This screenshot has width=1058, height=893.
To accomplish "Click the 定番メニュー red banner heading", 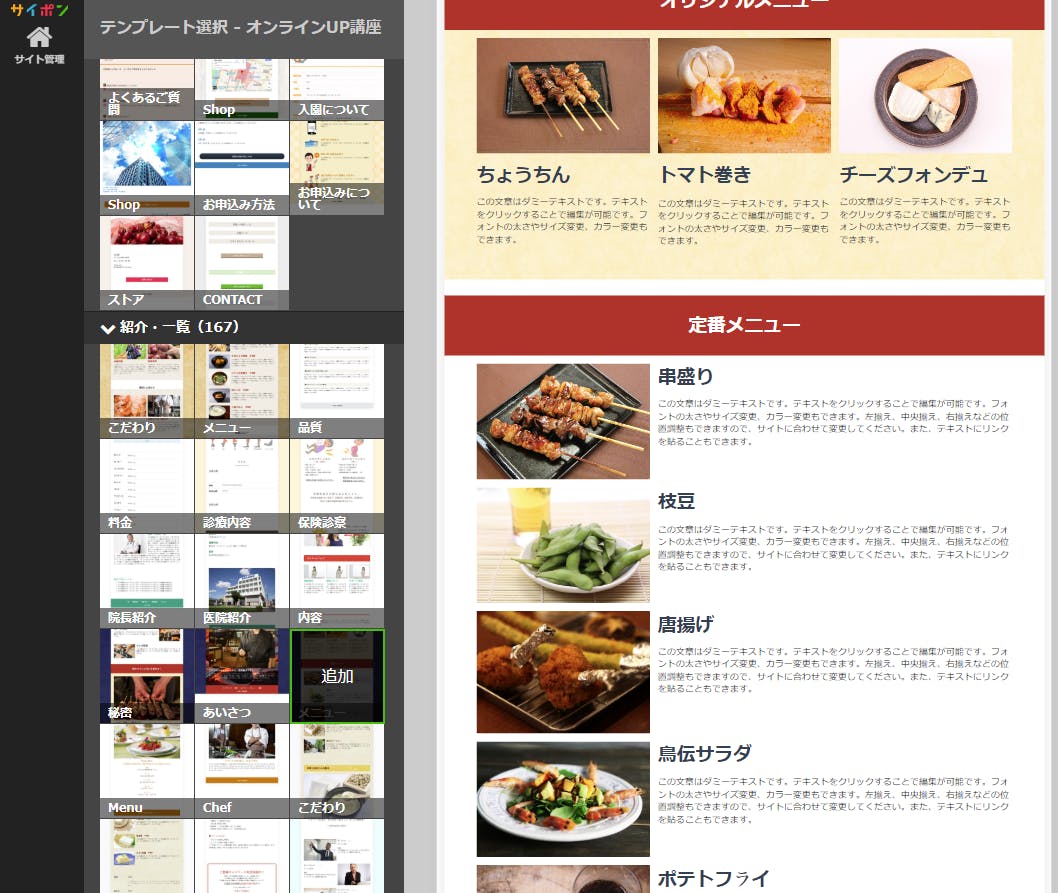I will (x=744, y=325).
